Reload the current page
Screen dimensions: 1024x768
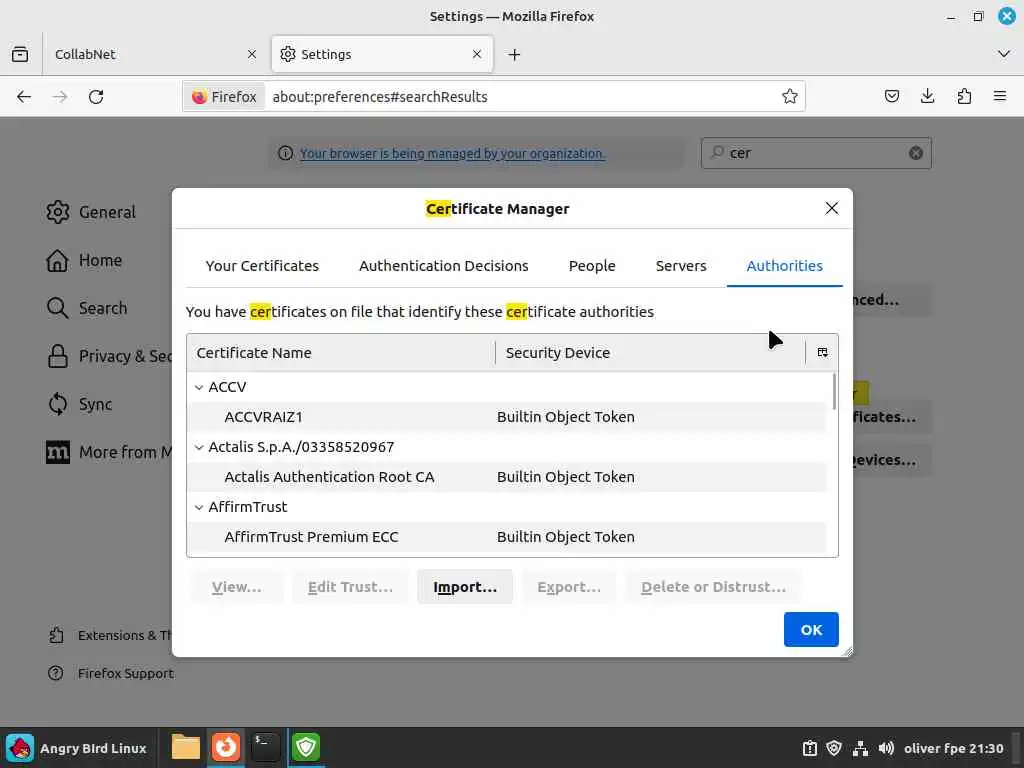click(x=96, y=97)
